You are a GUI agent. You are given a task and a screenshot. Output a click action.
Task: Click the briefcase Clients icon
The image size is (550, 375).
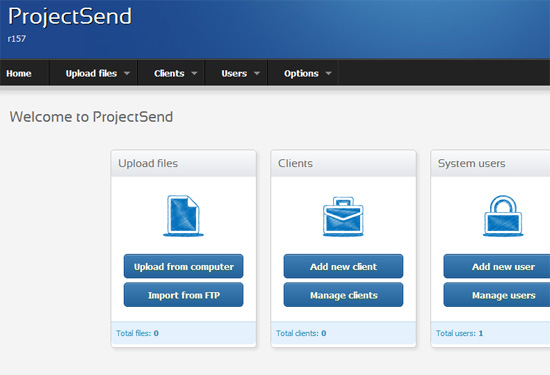pos(343,216)
